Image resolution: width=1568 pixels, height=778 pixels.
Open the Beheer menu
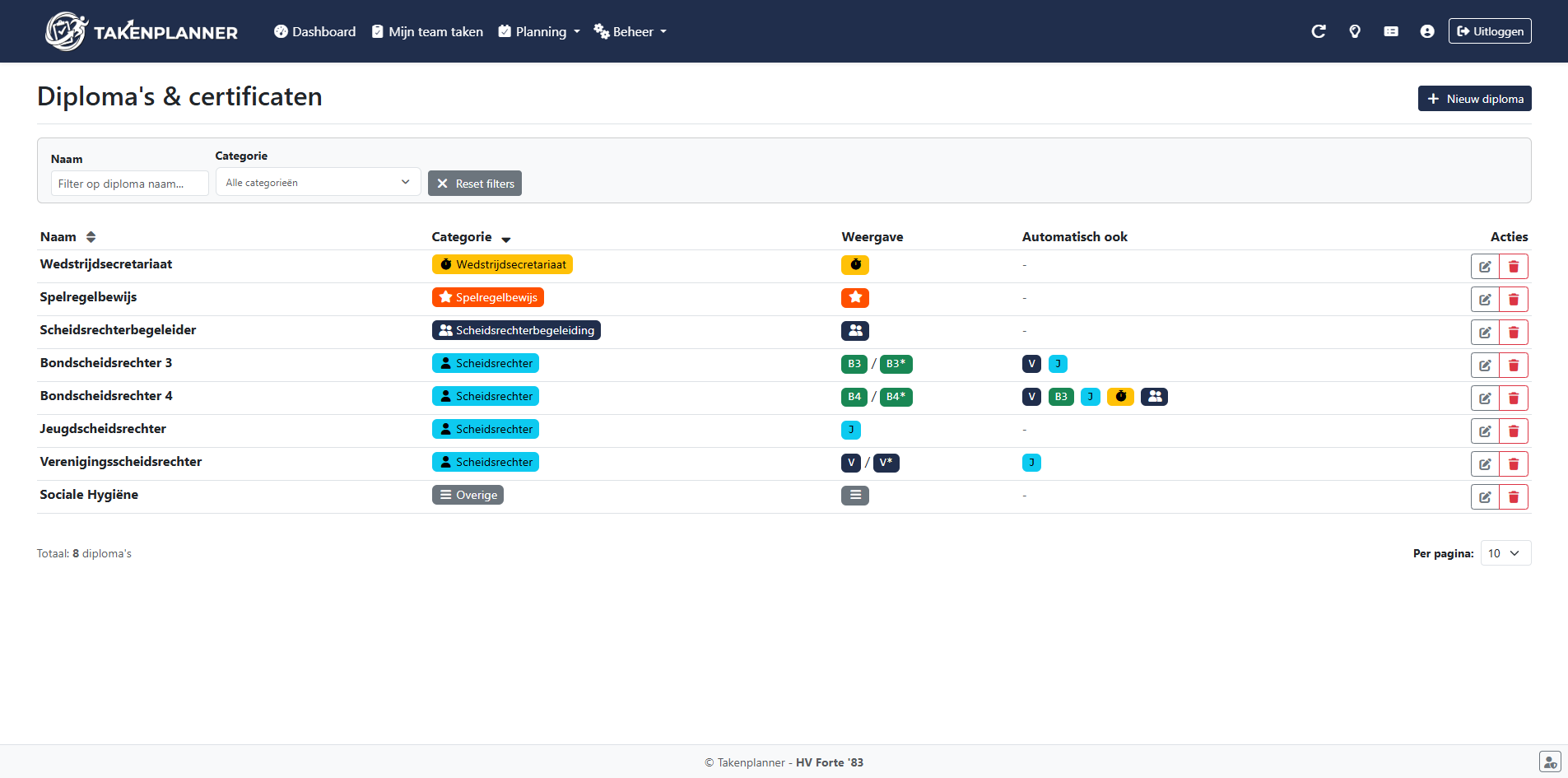630,32
